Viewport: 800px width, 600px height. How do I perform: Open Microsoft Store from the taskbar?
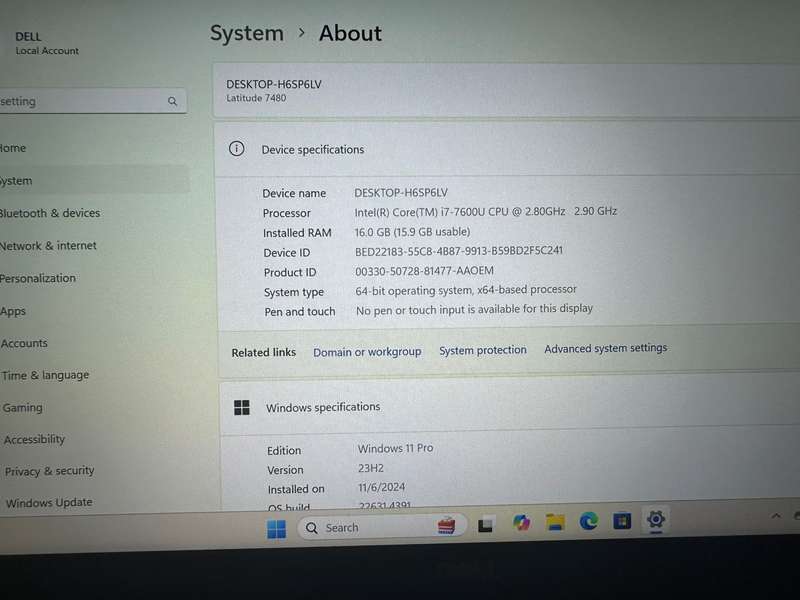click(622, 521)
